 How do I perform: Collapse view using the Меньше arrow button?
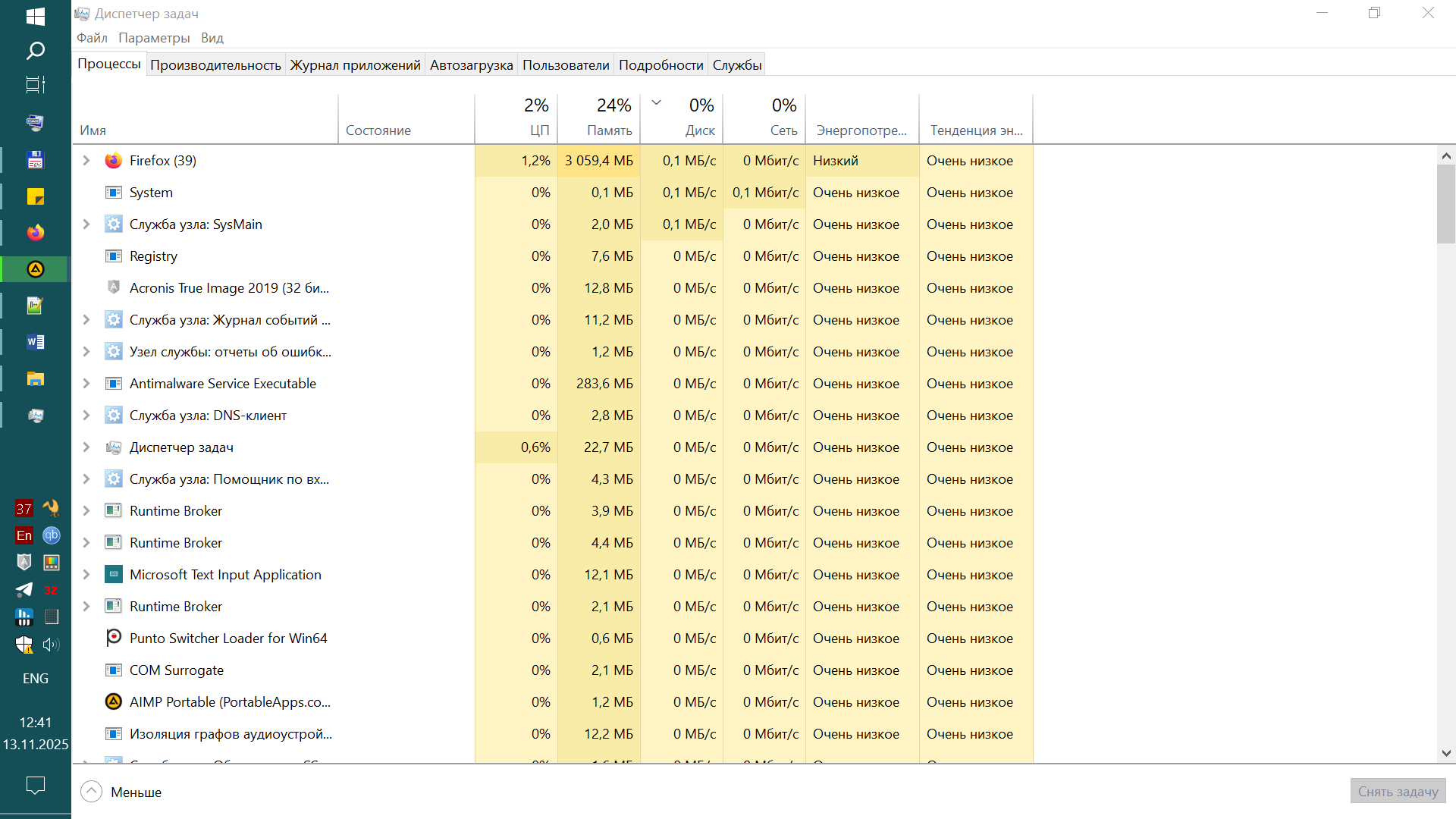tap(91, 792)
